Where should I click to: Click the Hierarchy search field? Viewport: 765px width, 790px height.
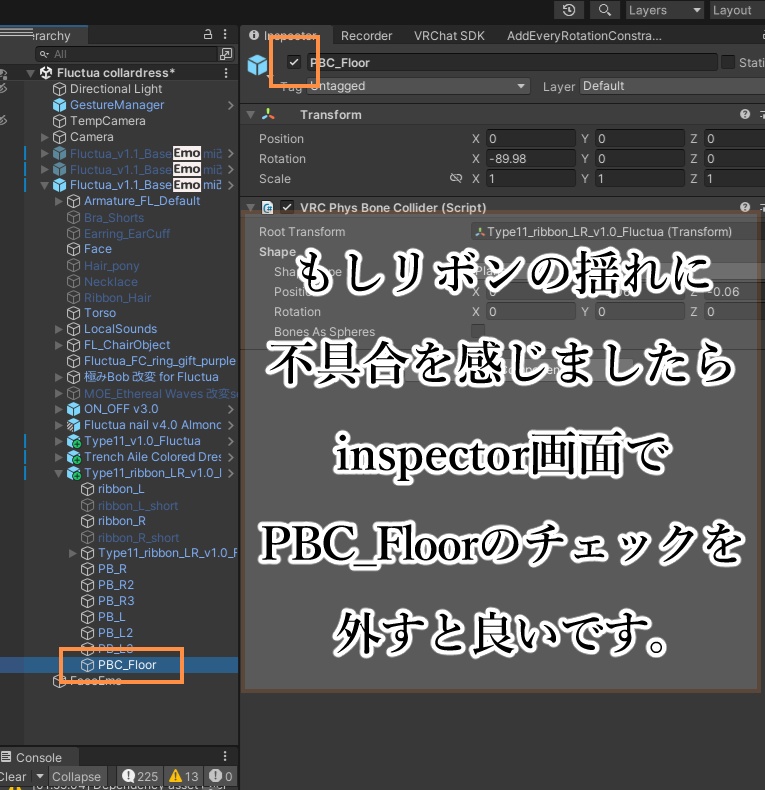pos(126,54)
